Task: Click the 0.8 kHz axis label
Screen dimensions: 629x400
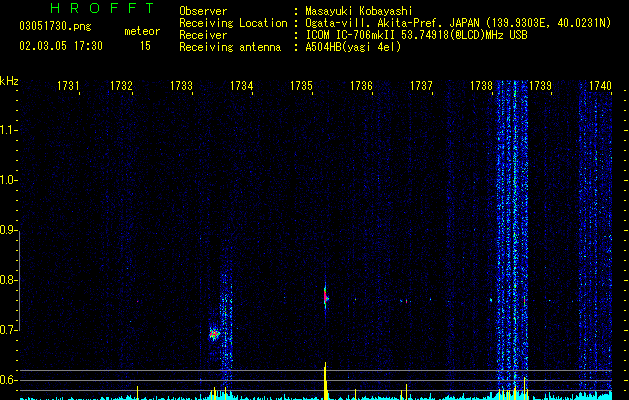Action: coord(8,280)
